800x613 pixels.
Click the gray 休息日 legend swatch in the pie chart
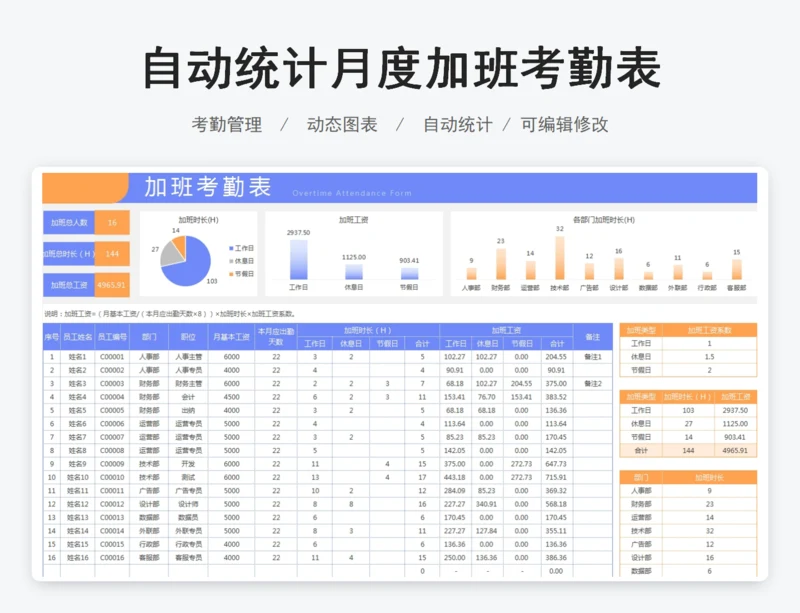click(231, 261)
